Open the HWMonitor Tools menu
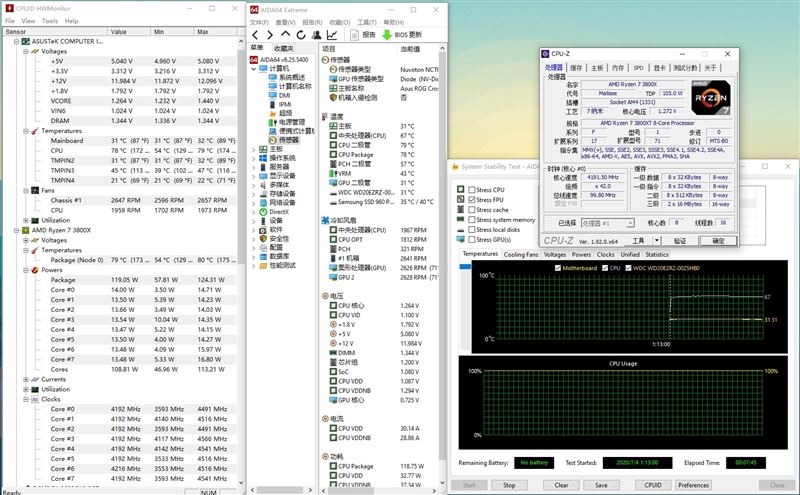The width and height of the screenshot is (800, 495). [x=49, y=21]
